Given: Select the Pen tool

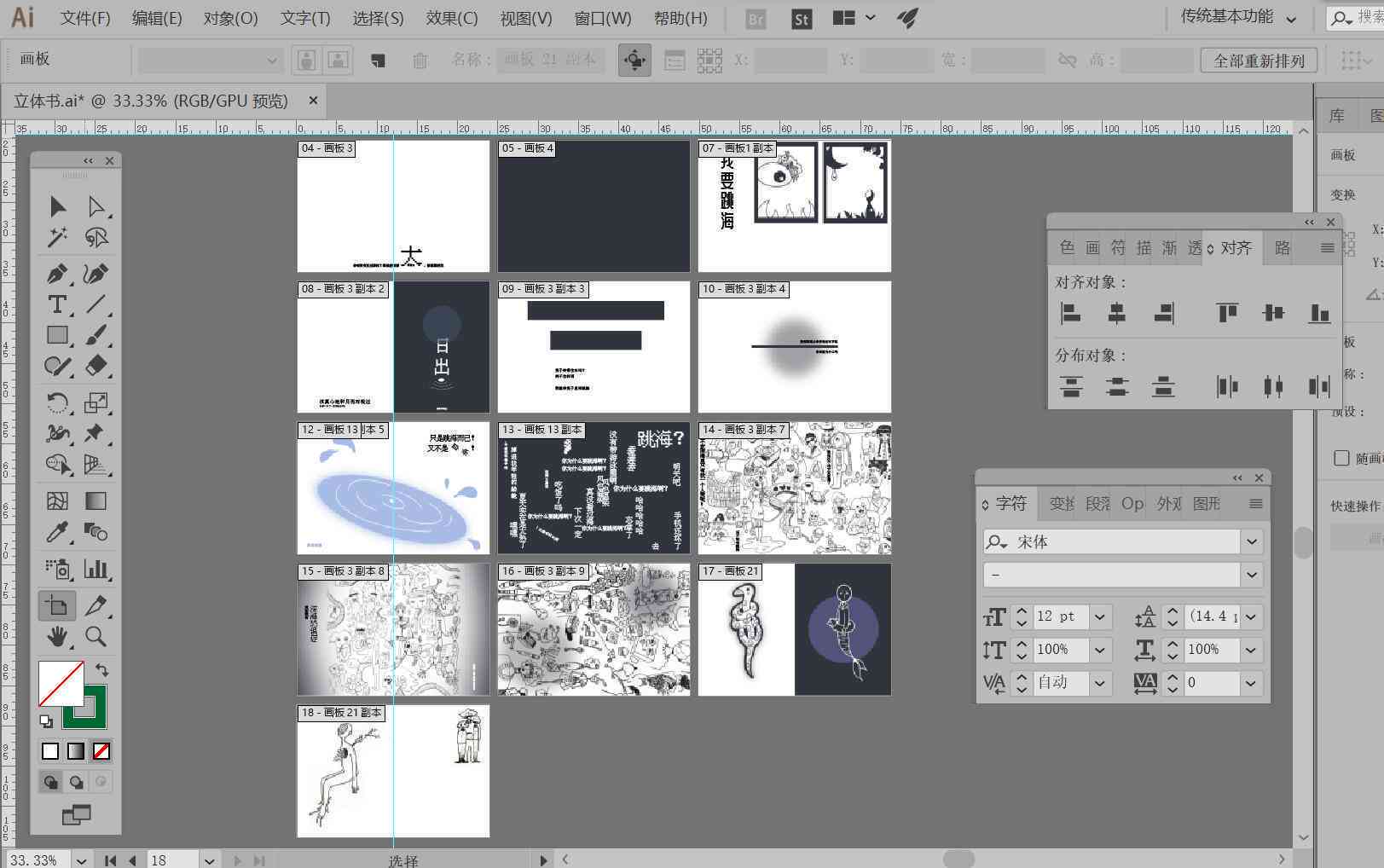Looking at the screenshot, I should pos(57,274).
